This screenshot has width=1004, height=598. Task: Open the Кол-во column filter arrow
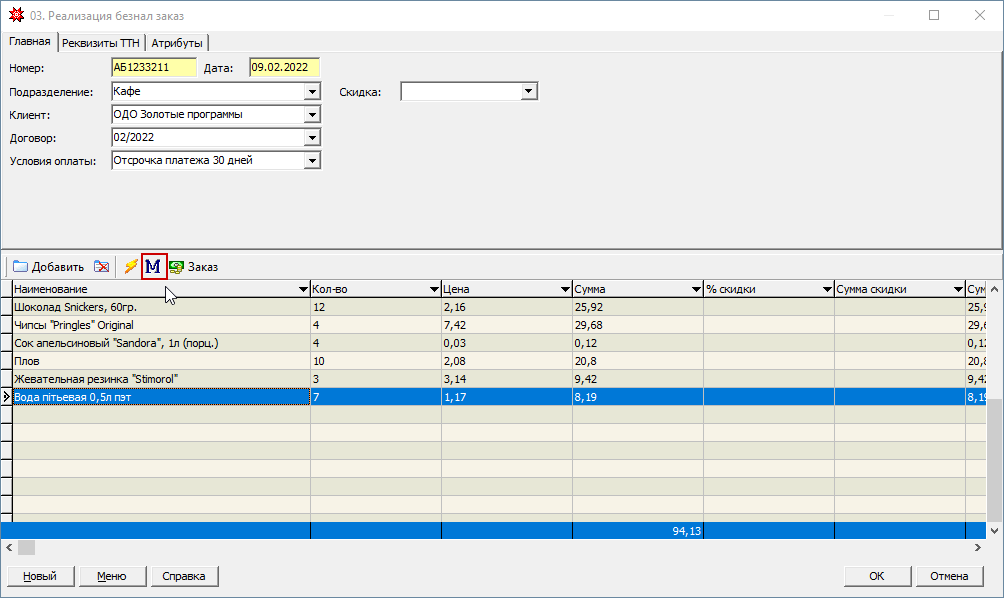[x=434, y=289]
